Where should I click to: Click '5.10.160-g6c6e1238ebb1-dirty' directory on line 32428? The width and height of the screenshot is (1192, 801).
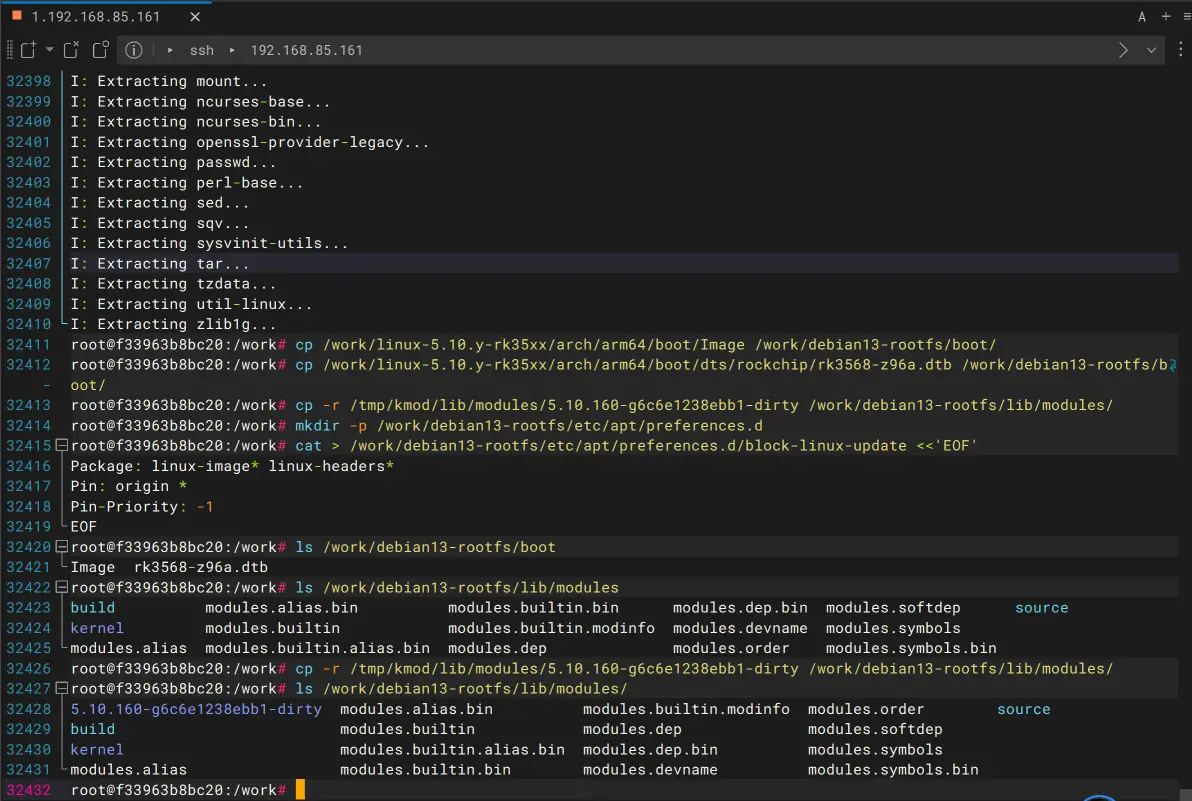(x=196, y=709)
